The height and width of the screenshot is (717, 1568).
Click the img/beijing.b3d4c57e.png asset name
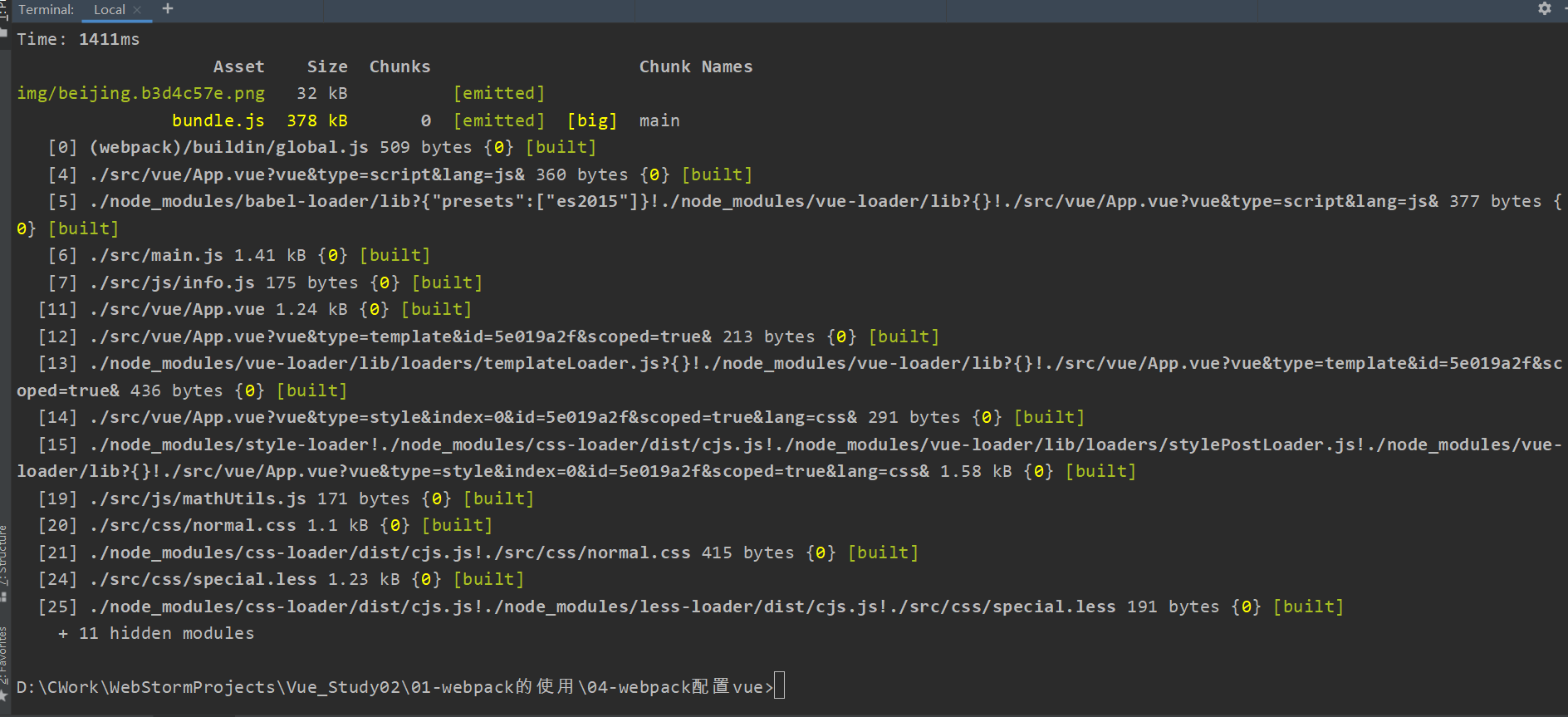(141, 93)
